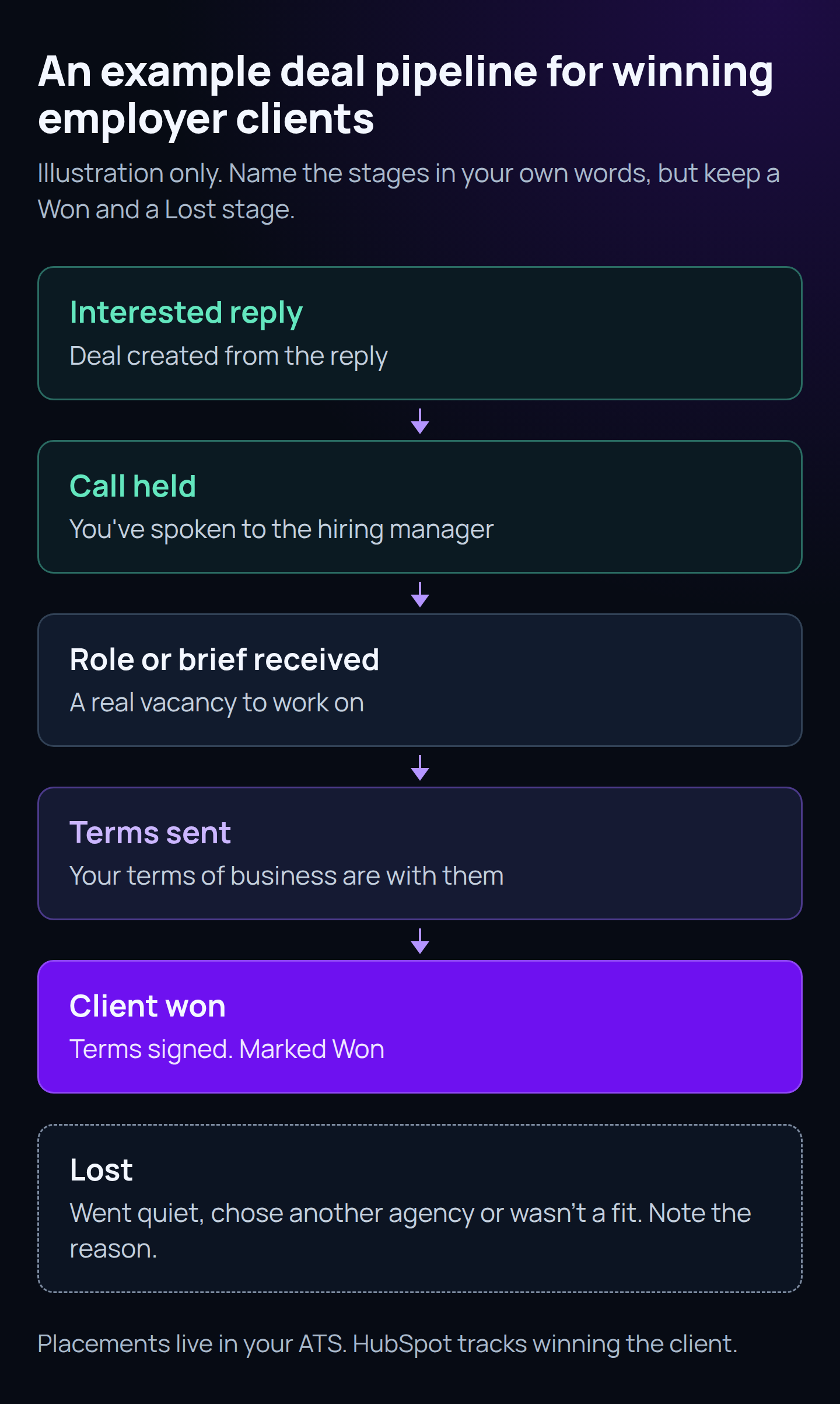Click the Interested reply heading

click(186, 313)
